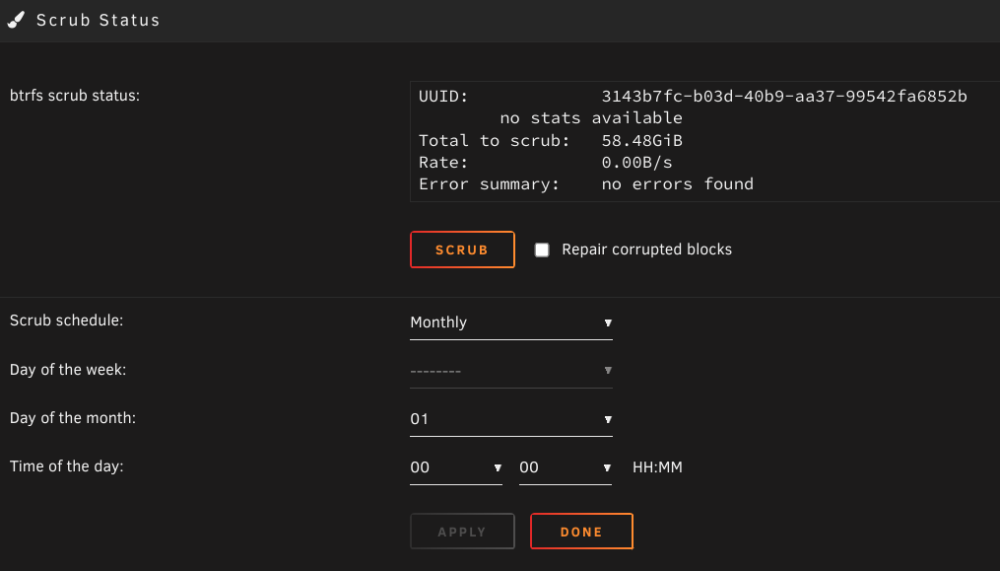Screen dimensions: 1000x571
Task: Click the 'Day of the week:' label
Action: coord(68,370)
